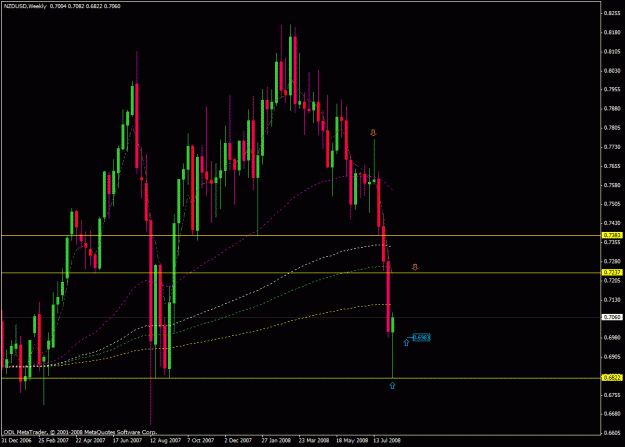Viewport: 625px width, 447px height.
Task: Click the 0.7805 price axis label
Action: pos(612,128)
